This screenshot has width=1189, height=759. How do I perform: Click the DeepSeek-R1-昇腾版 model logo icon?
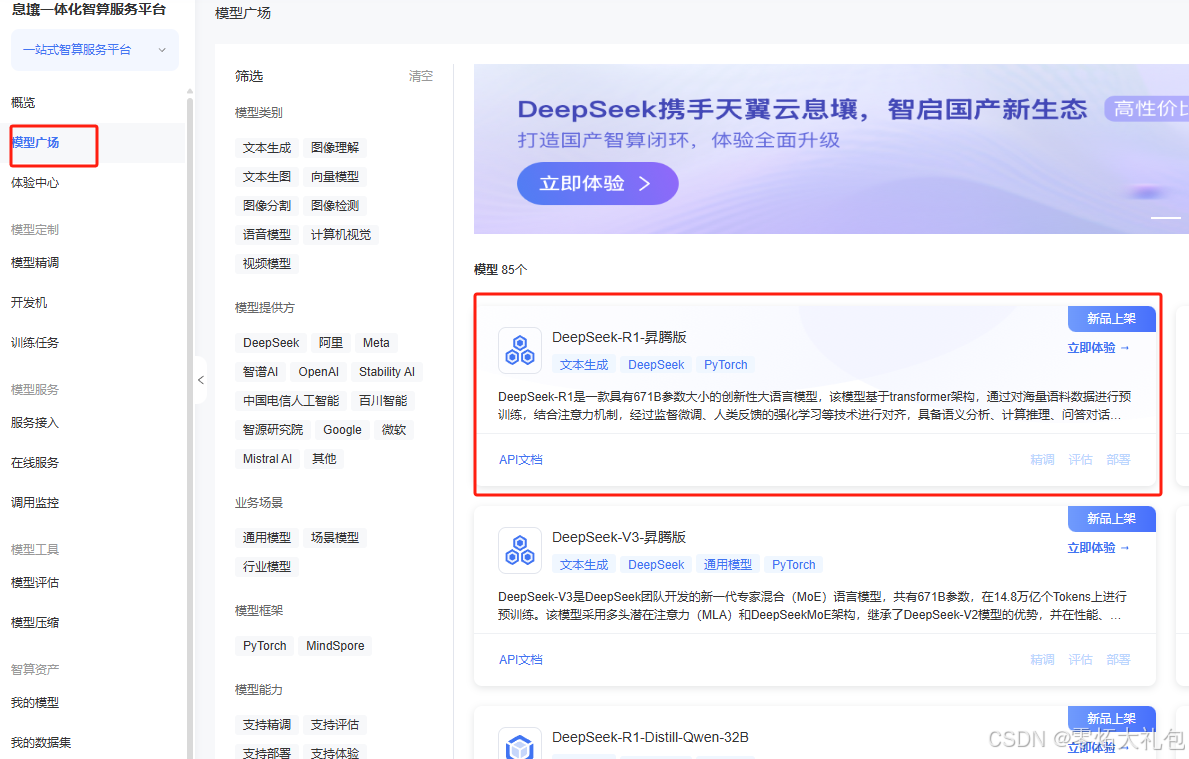519,350
